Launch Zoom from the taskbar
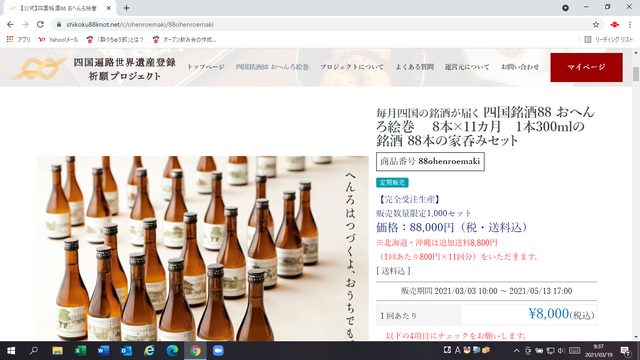Image resolution: width=640 pixels, height=360 pixels. tap(218, 351)
